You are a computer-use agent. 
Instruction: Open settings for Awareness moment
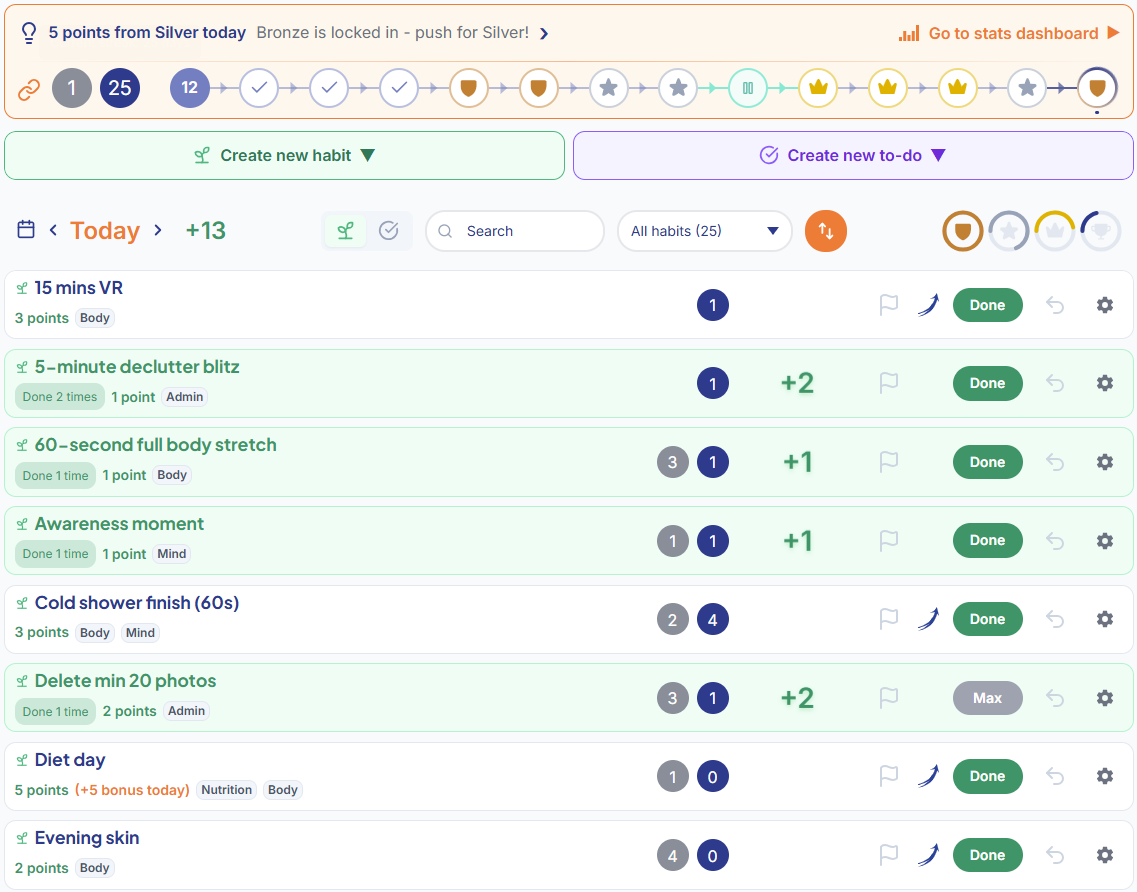1104,541
